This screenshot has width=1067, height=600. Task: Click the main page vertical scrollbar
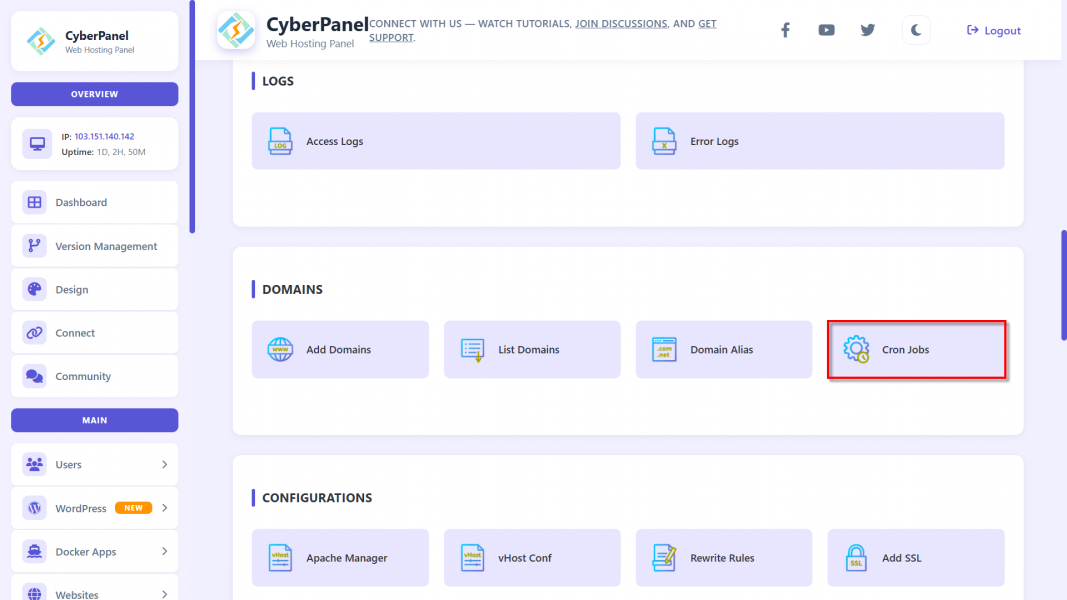click(x=1064, y=286)
